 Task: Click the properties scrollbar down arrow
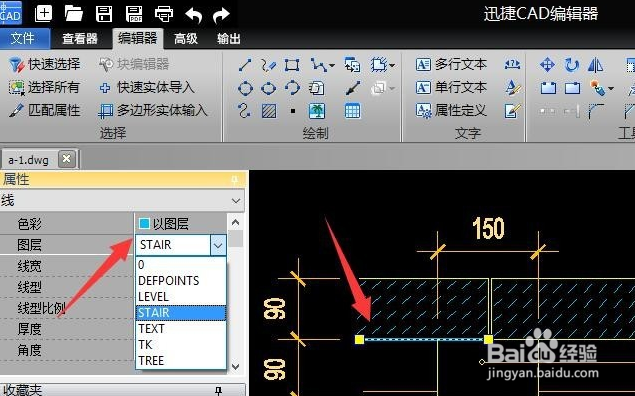pyautogui.click(x=236, y=367)
